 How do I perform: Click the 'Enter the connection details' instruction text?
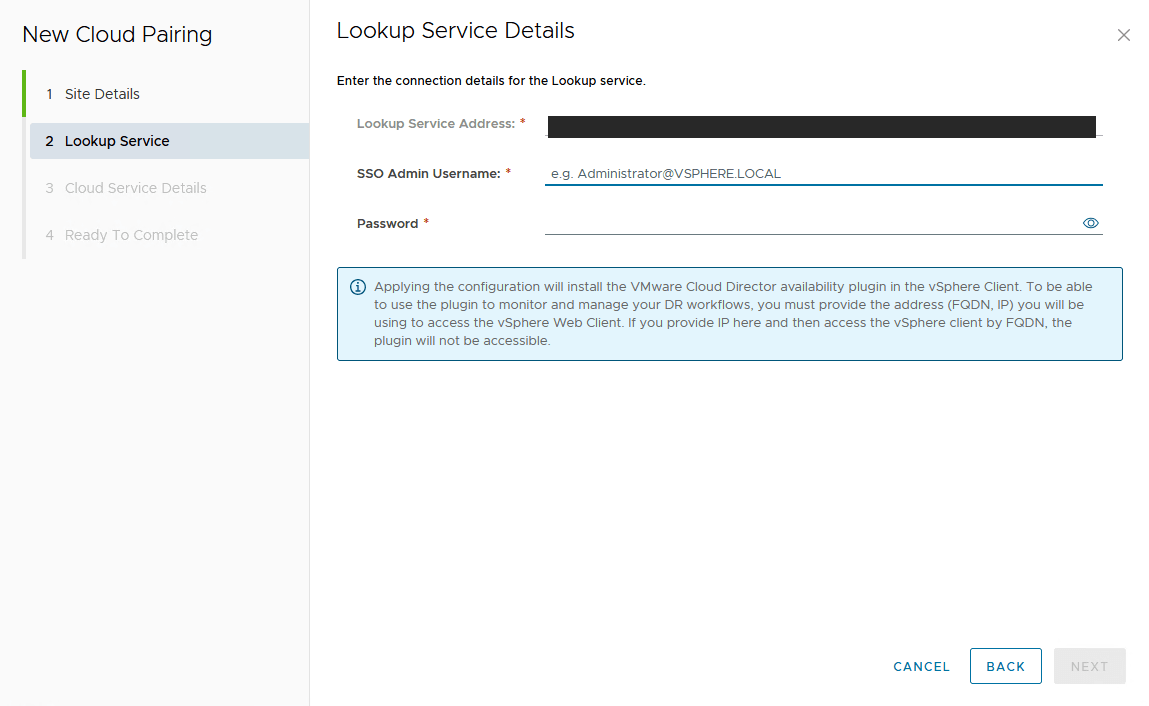[491, 81]
